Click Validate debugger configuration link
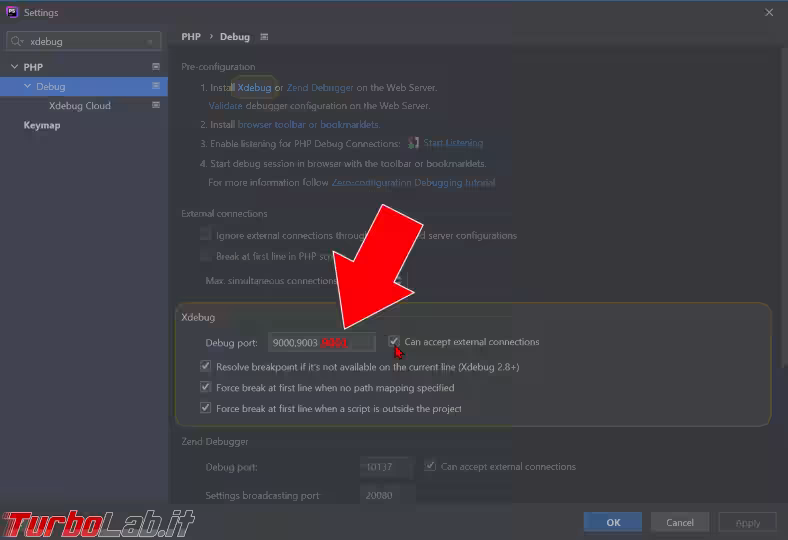 (226, 105)
